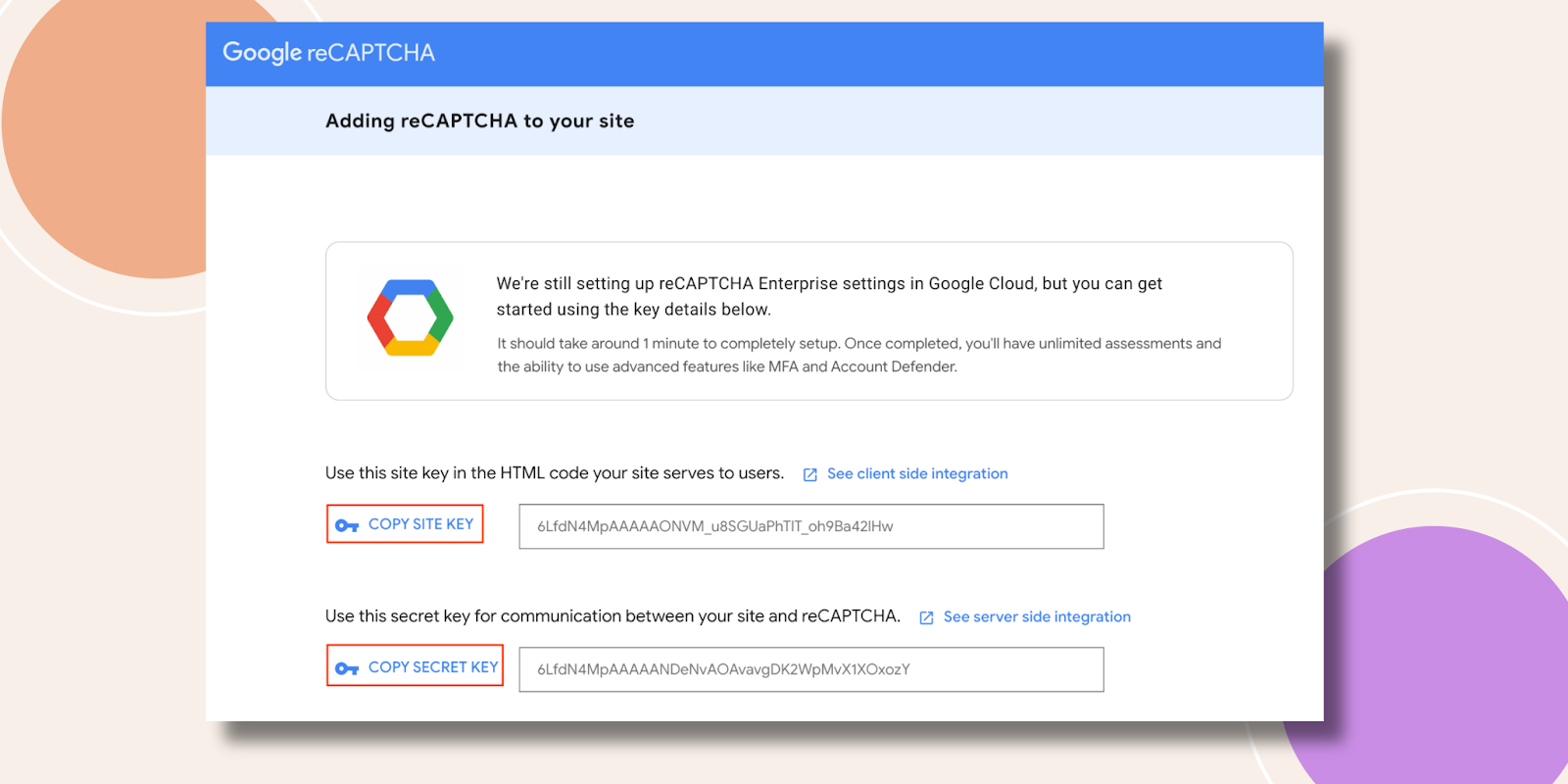
Task: Click external-link icon before client side integration
Action: coord(810,474)
